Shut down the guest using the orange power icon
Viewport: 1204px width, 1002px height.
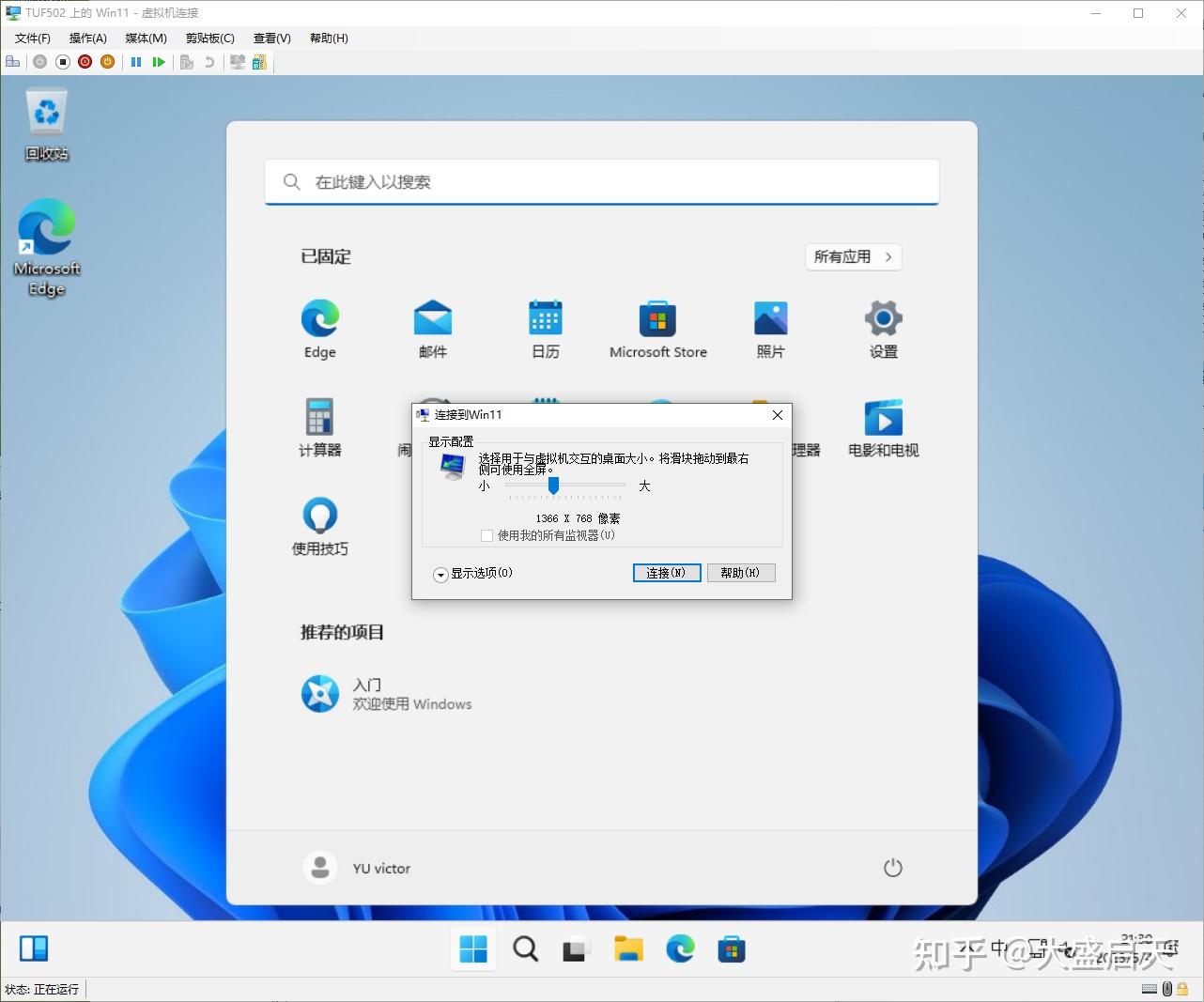[x=108, y=62]
